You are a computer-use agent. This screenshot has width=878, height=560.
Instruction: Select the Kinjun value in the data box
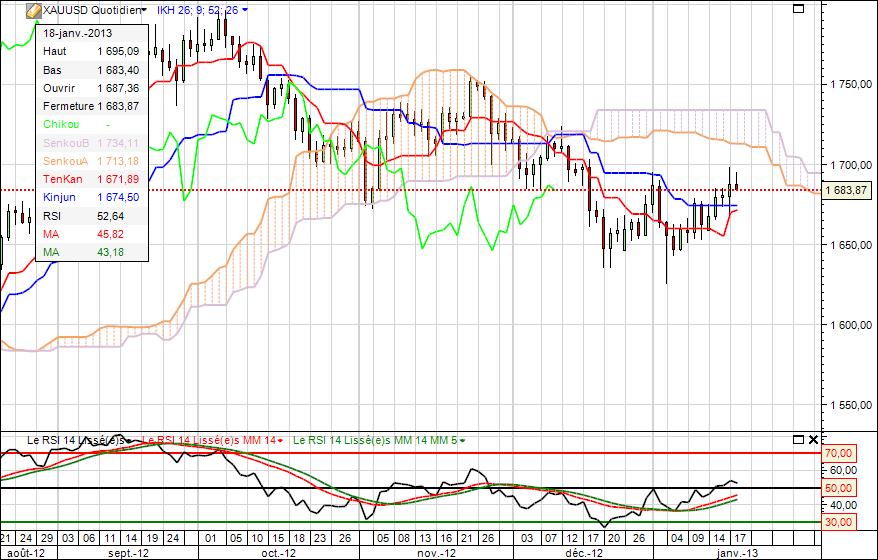click(x=118, y=197)
